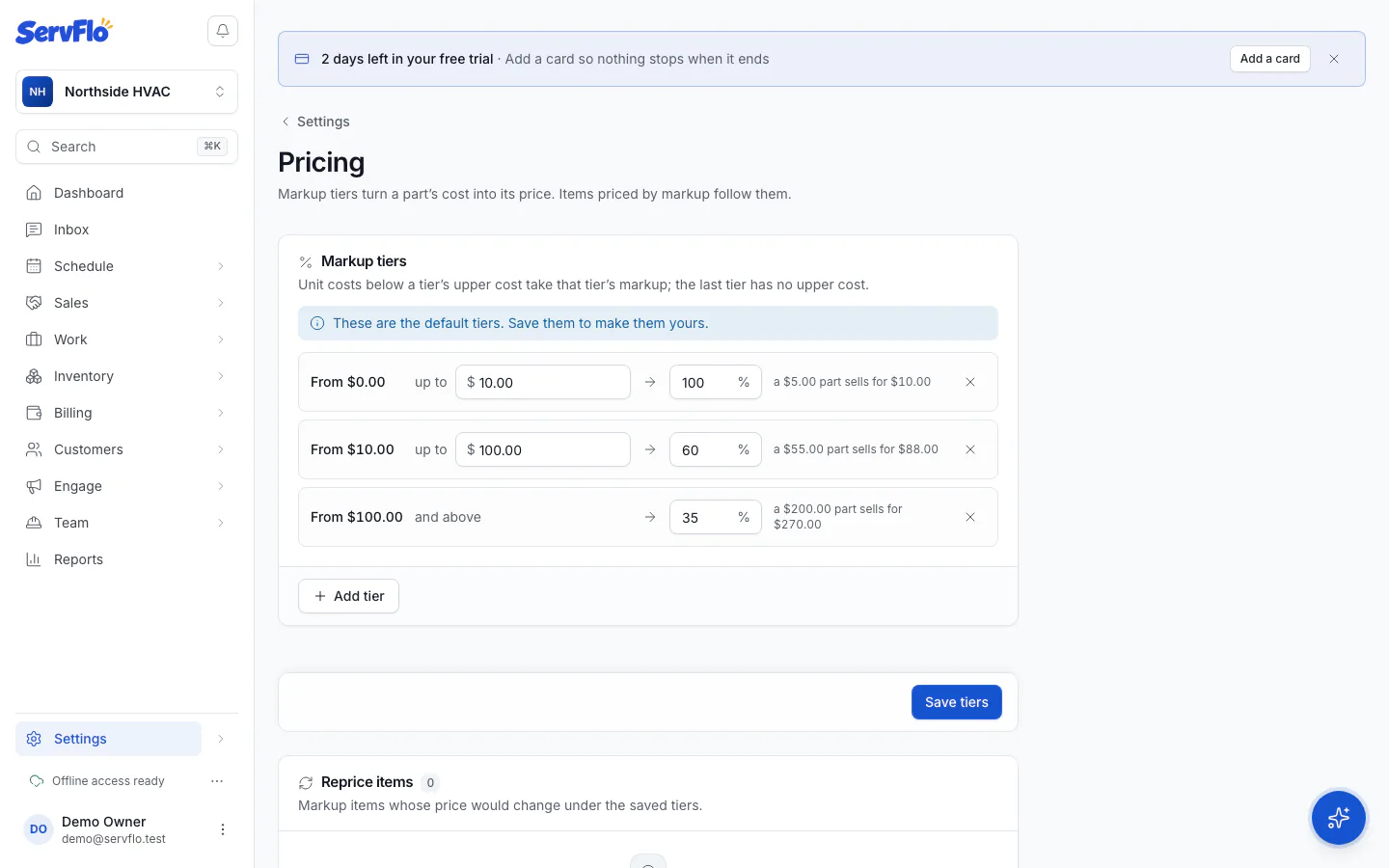Expand the Work submenu chevron

click(x=221, y=339)
